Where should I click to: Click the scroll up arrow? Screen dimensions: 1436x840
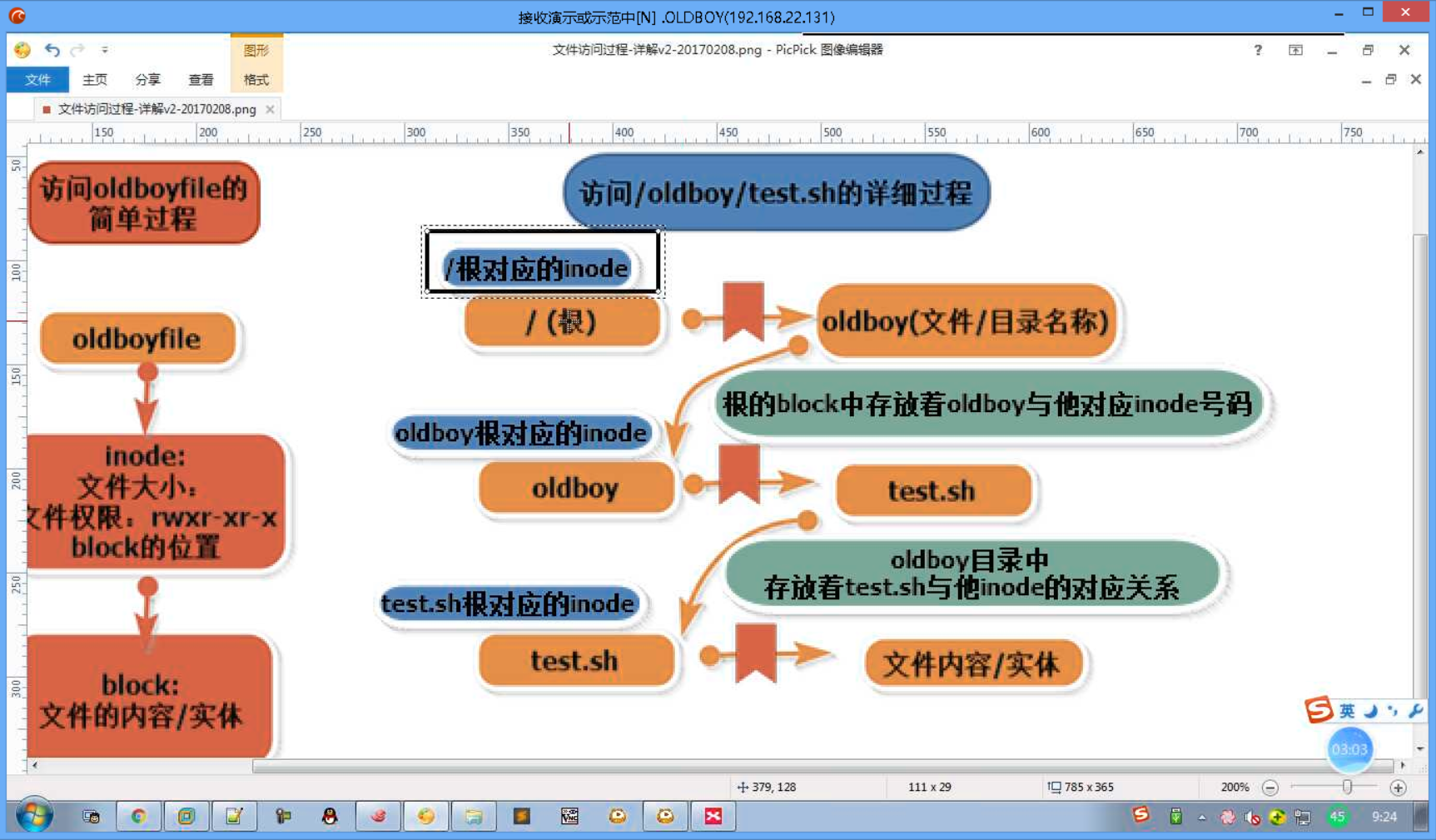pyautogui.click(x=1420, y=152)
